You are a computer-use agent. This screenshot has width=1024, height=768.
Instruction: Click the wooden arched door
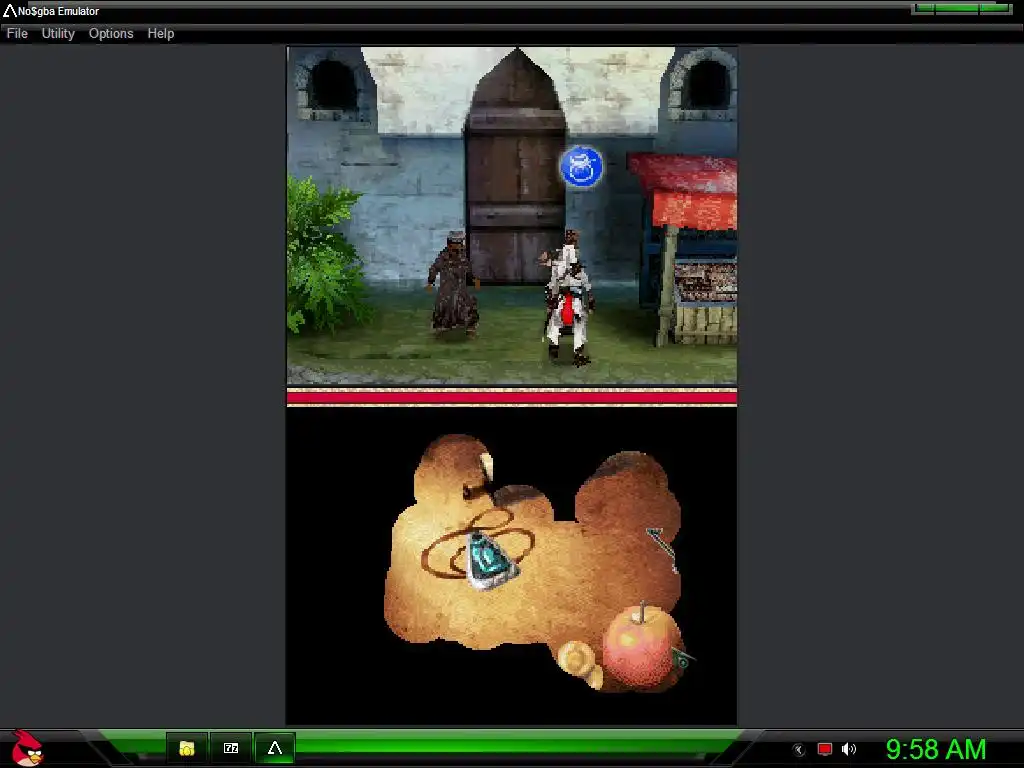(516, 167)
